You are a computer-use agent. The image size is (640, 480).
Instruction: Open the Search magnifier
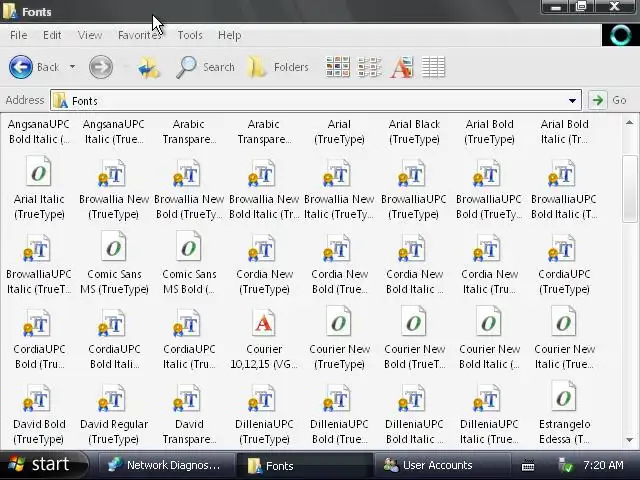click(x=186, y=67)
